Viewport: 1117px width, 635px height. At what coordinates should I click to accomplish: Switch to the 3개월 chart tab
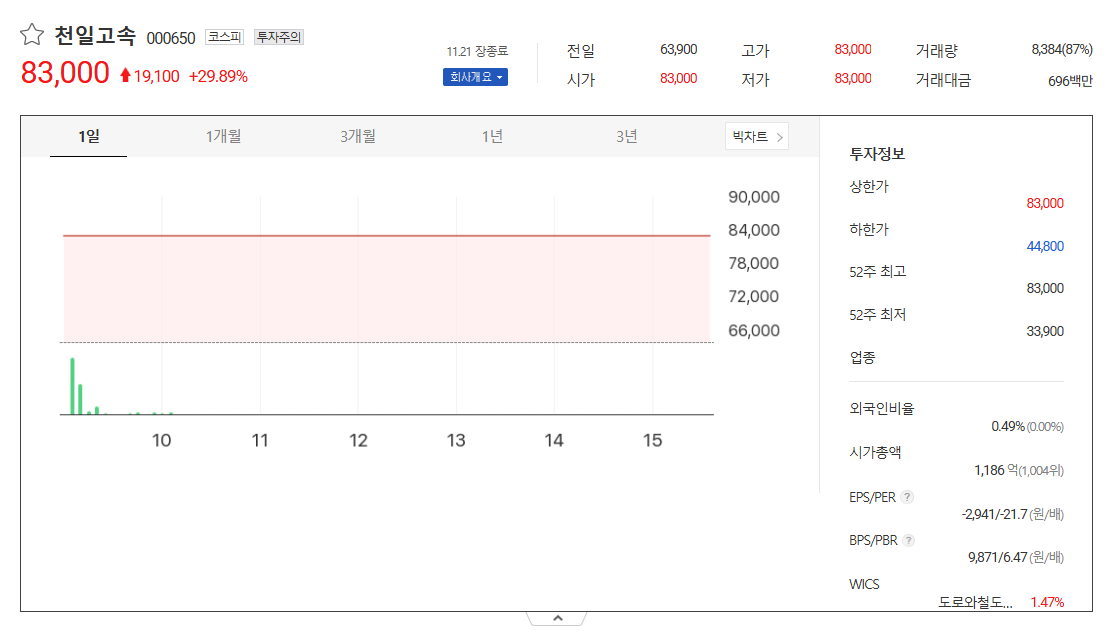click(358, 136)
